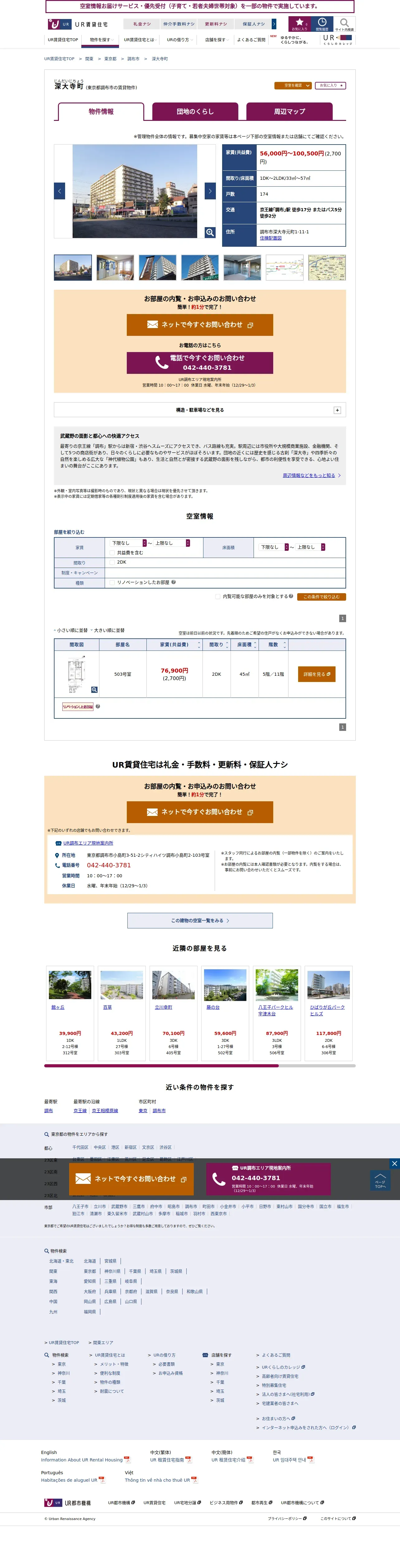This screenshot has height=1568, width=400.
Task: Open English housing info PDF
Action: 85,1460
